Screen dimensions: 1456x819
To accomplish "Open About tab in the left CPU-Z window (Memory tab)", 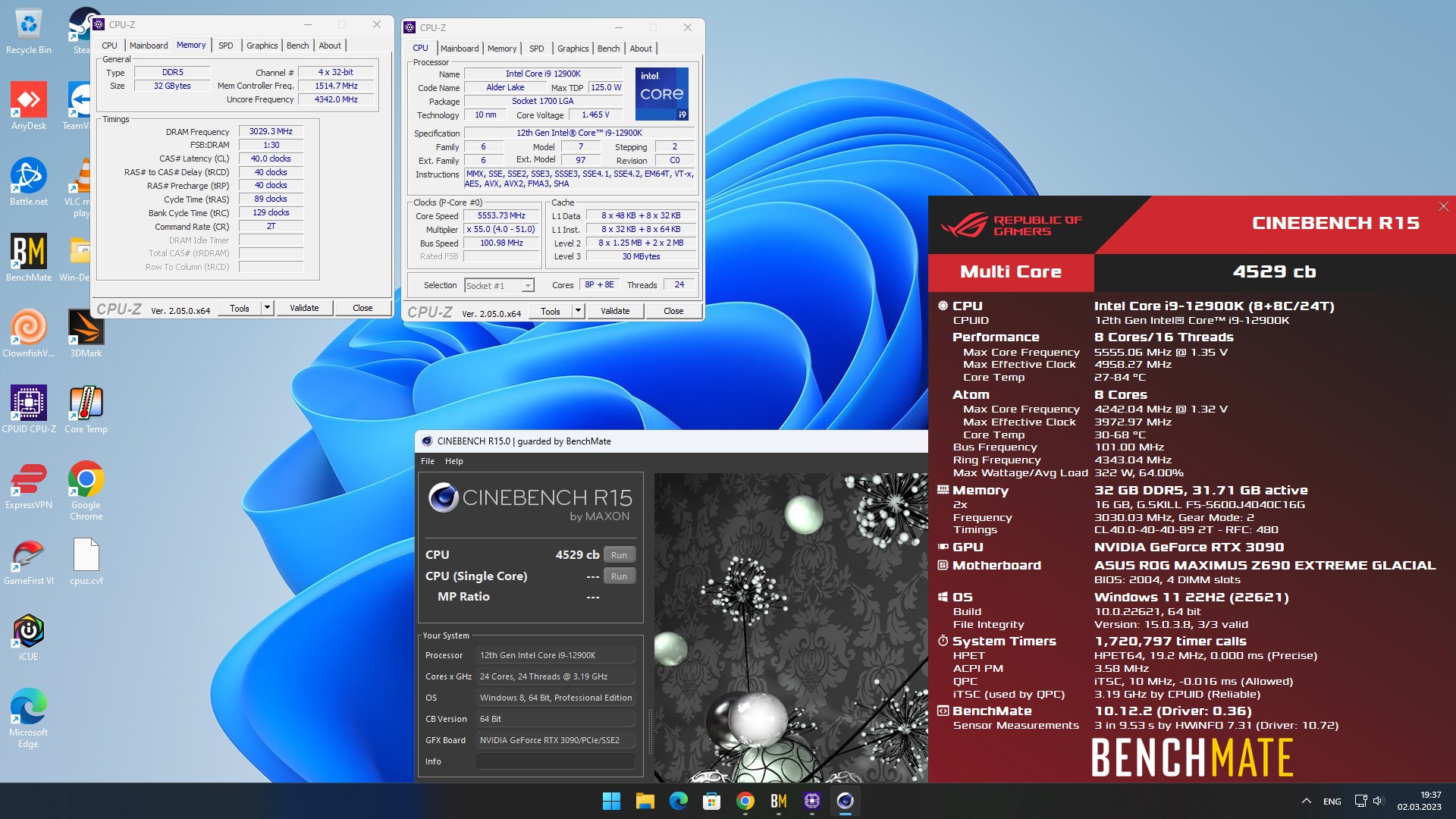I will tap(329, 45).
